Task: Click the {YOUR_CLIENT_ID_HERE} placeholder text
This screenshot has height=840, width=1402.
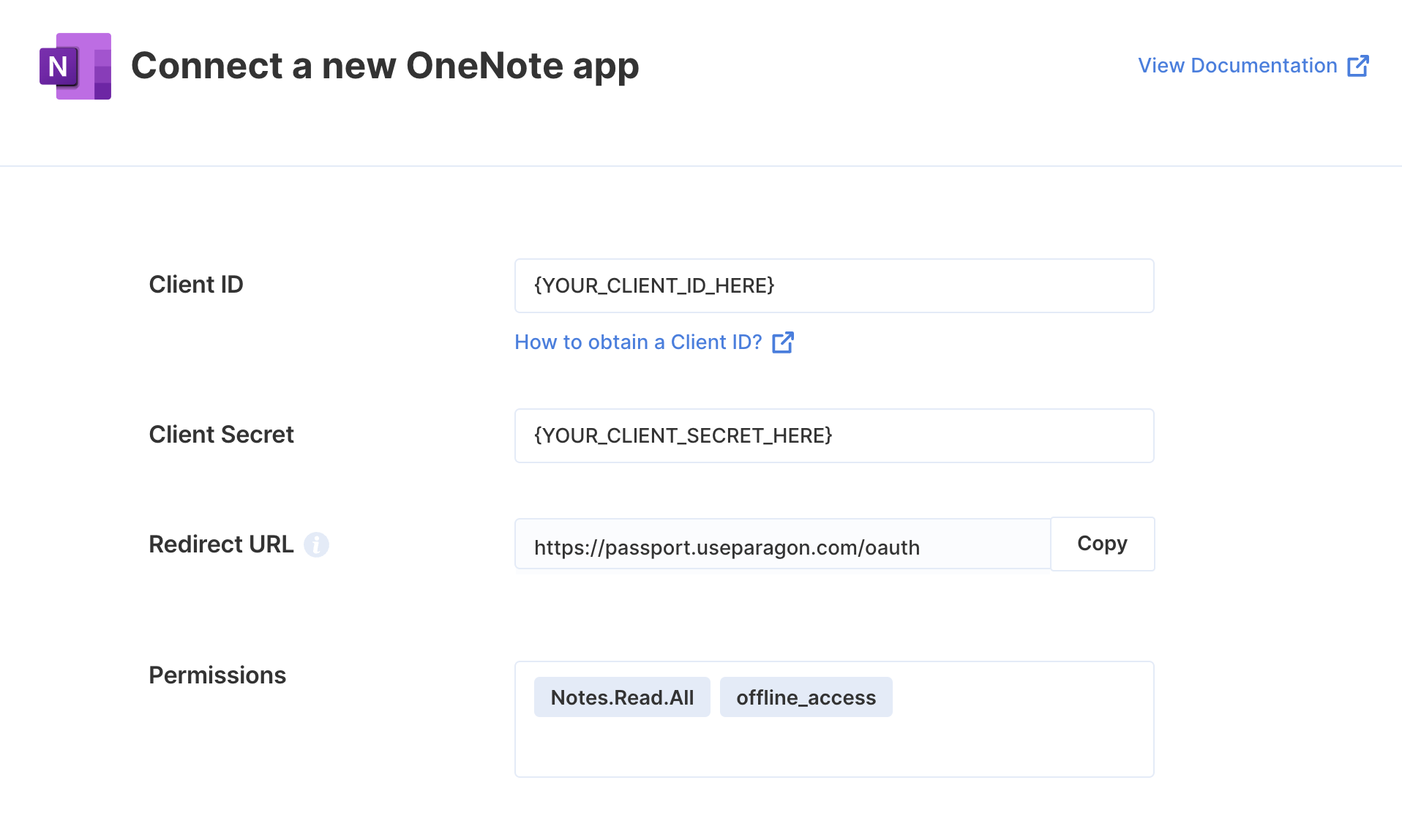Action: [x=654, y=285]
